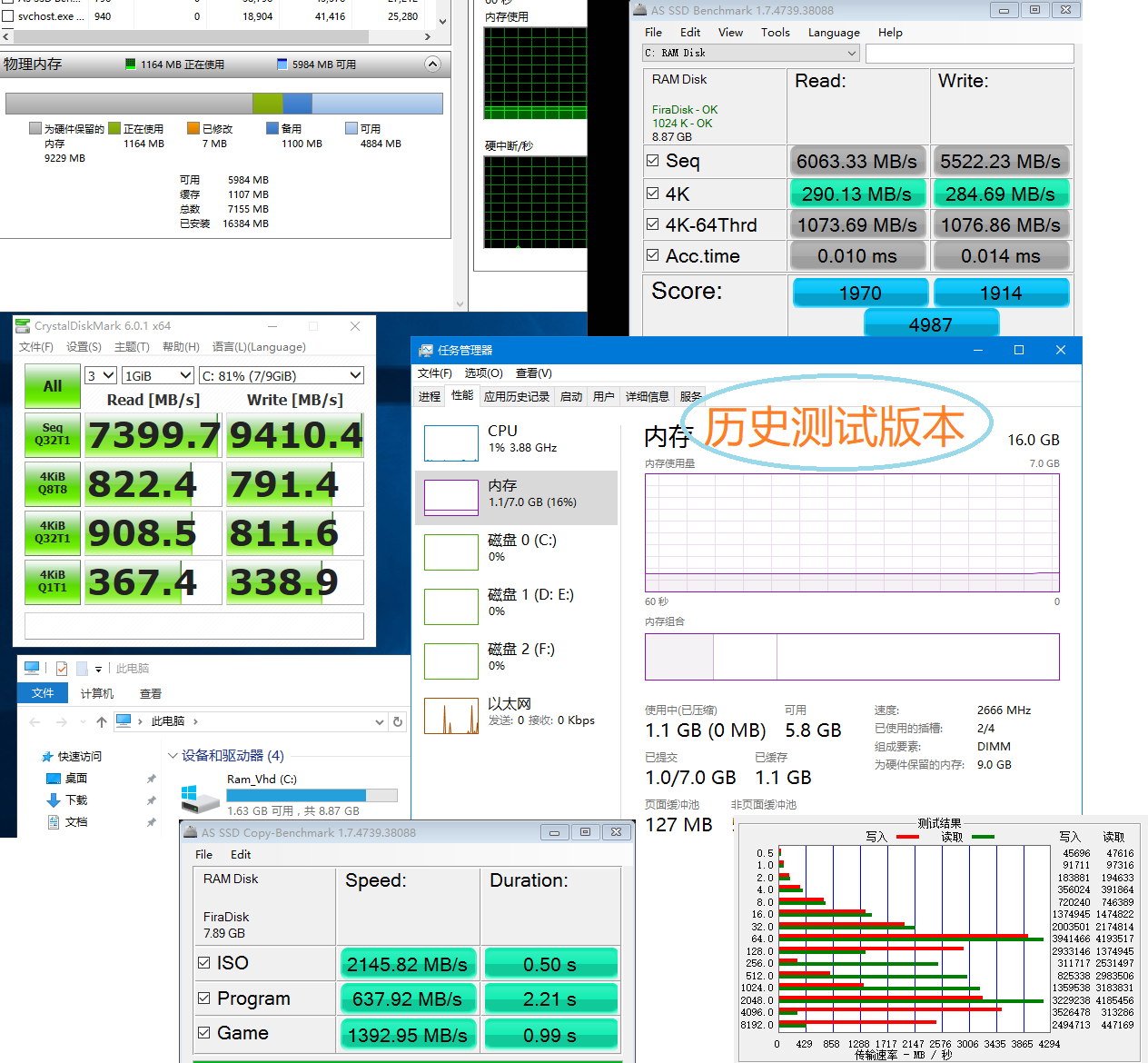Open the Ram_Vhd (C:) drive icon
The width and height of the screenshot is (1148, 1063).
coord(200,799)
